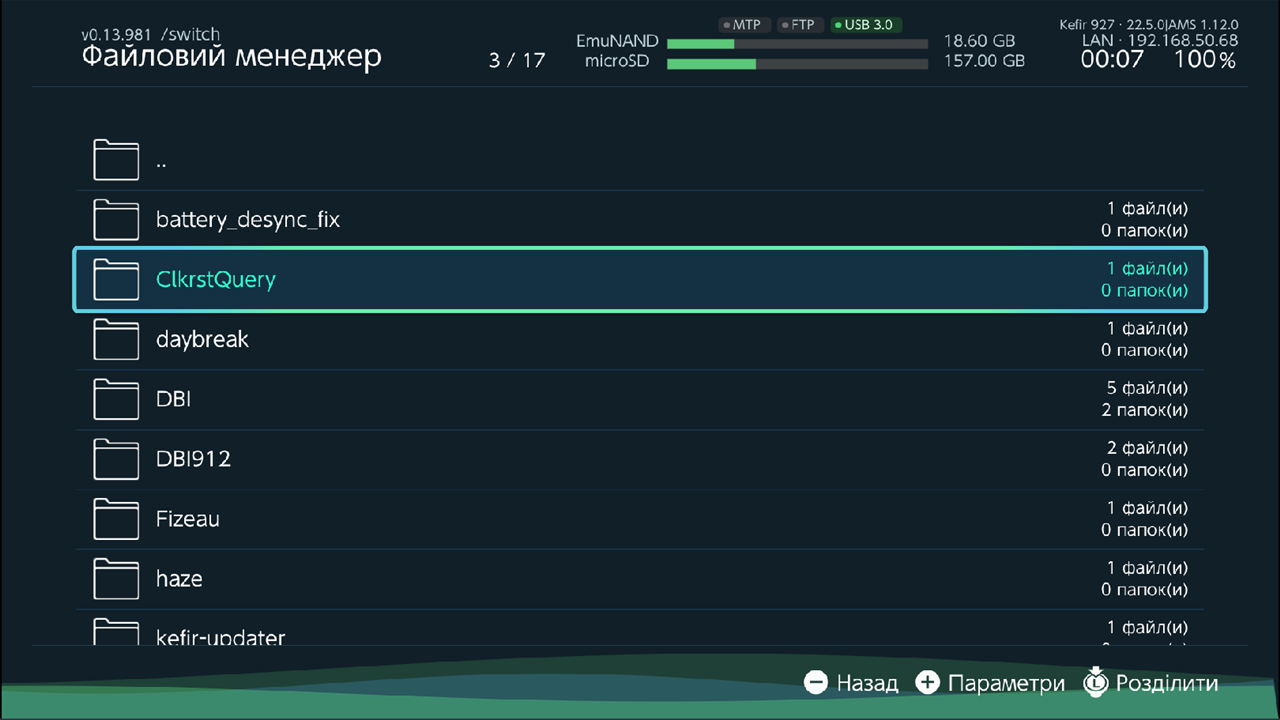
Task: Open options via the Параметри label
Action: pos(1006,684)
